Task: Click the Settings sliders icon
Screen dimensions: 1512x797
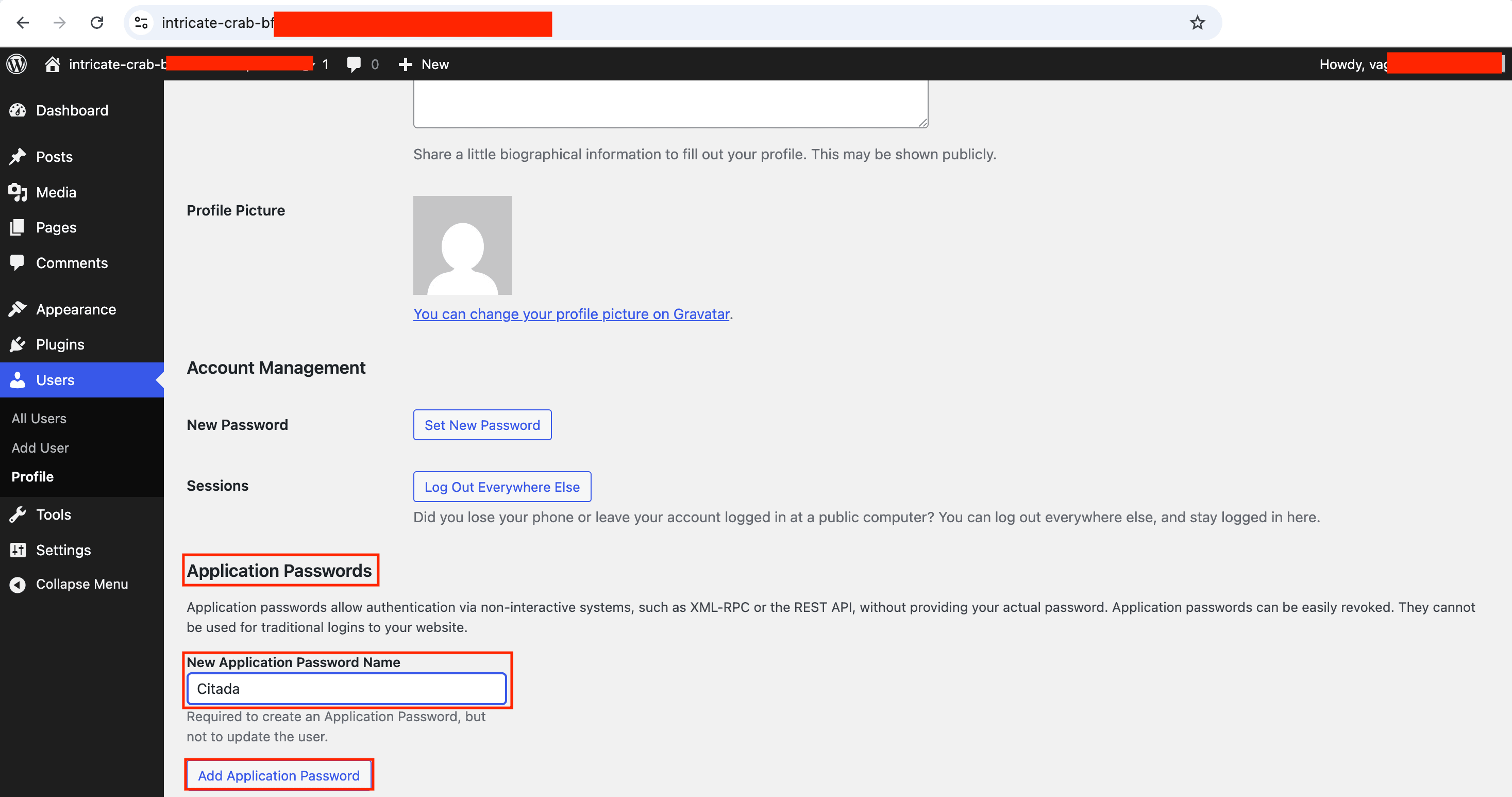Action: pos(18,550)
